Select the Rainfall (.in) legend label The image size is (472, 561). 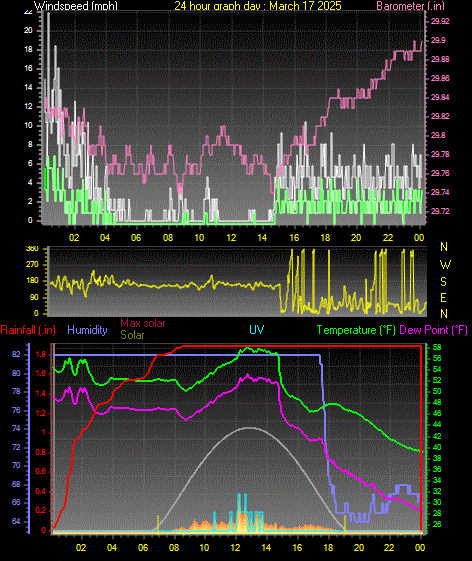[x=28, y=330]
